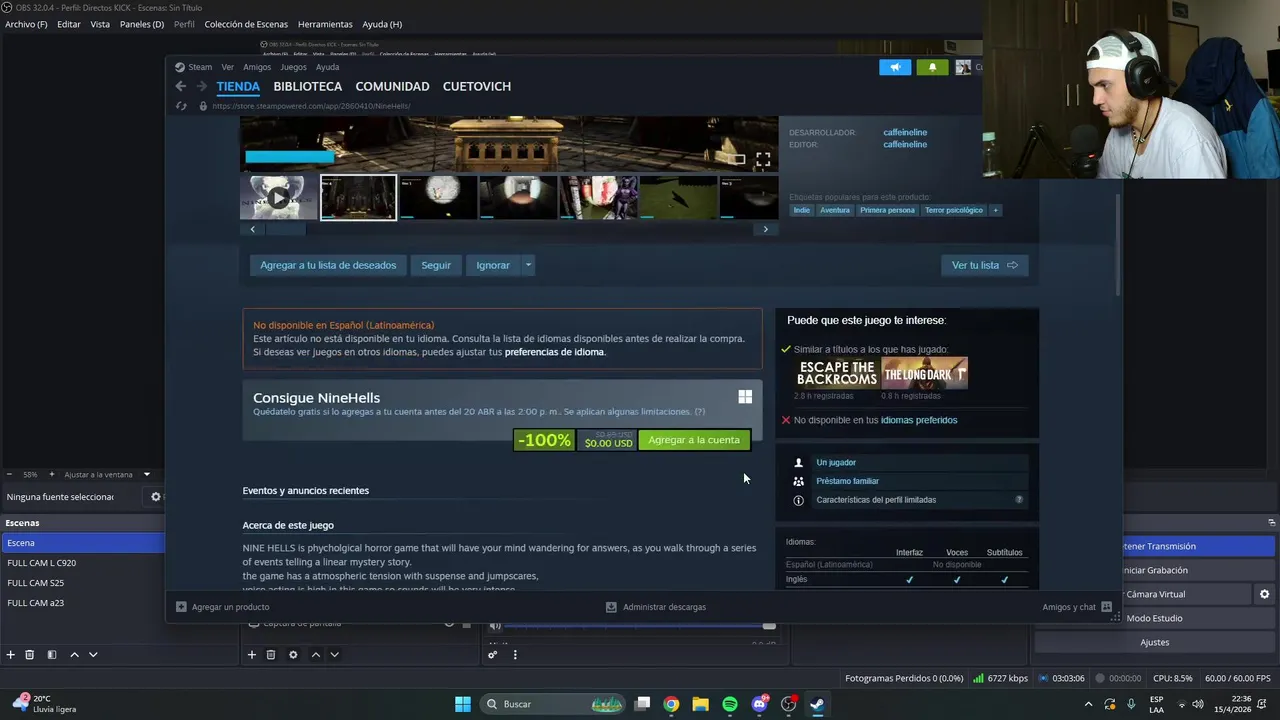
Task: Open Escape the Backrooms recommendation thumbnail
Action: click(837, 373)
